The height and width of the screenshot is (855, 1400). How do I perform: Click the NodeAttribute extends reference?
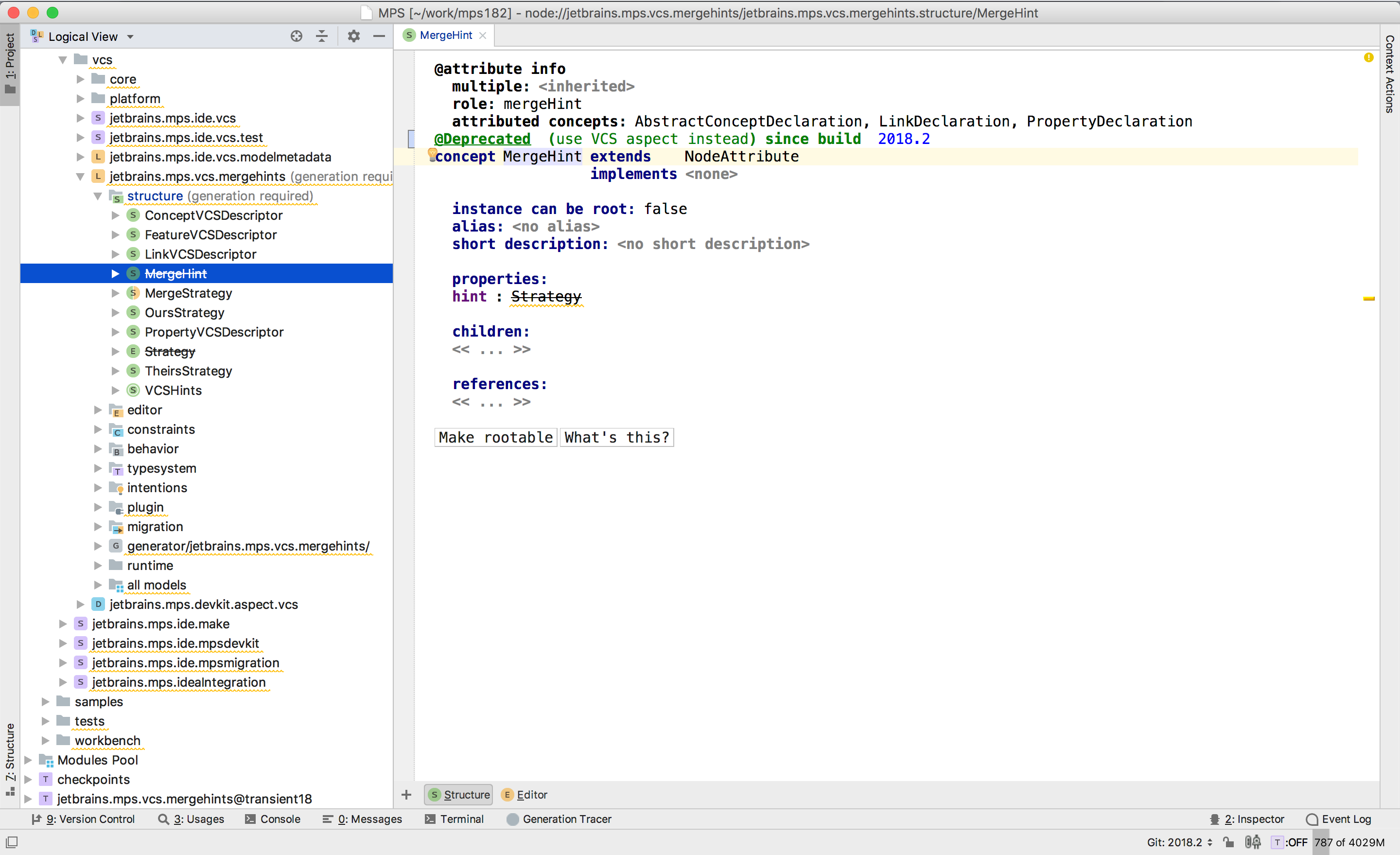point(741,156)
